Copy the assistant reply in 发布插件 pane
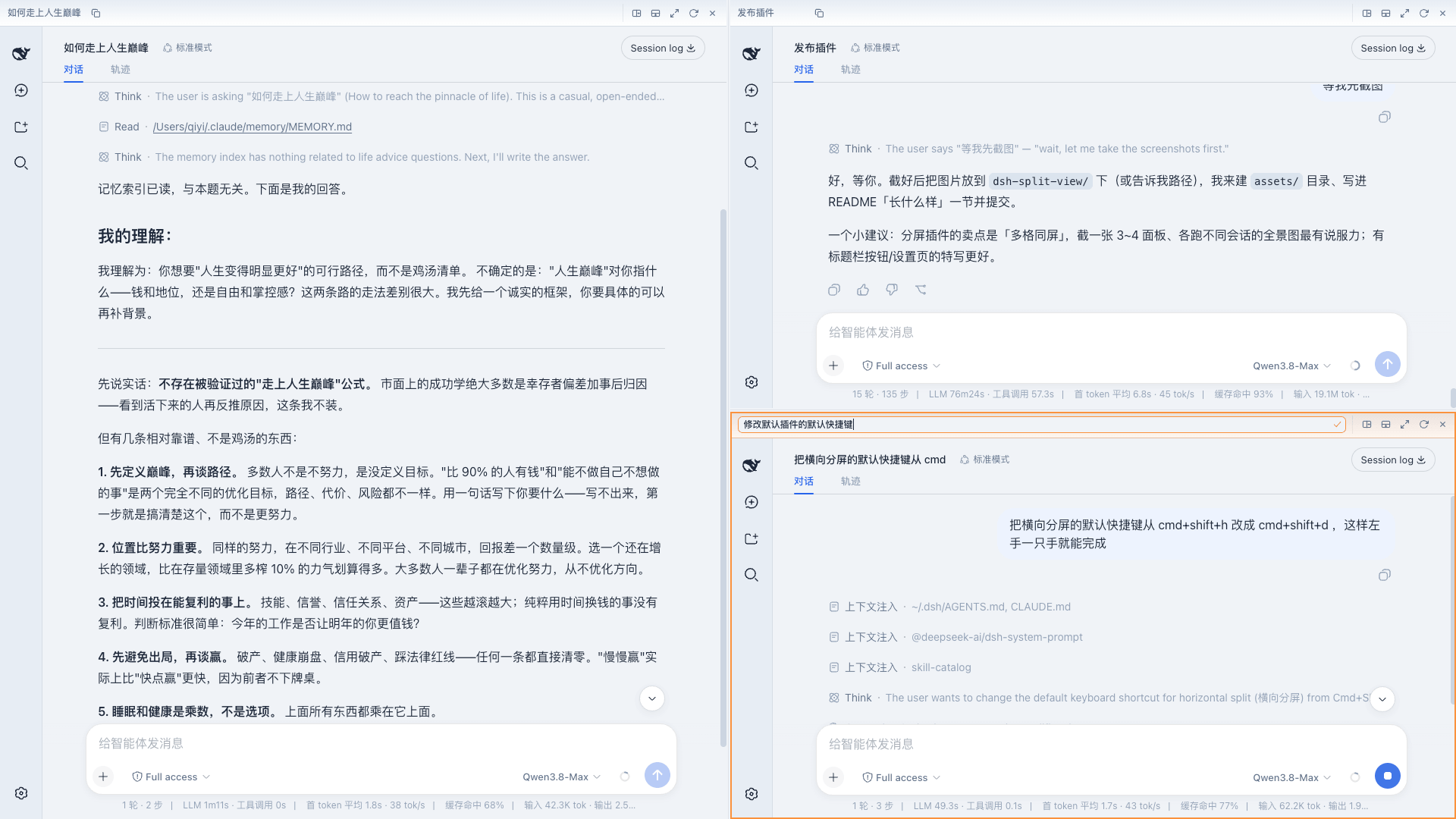1456x819 pixels. click(834, 290)
